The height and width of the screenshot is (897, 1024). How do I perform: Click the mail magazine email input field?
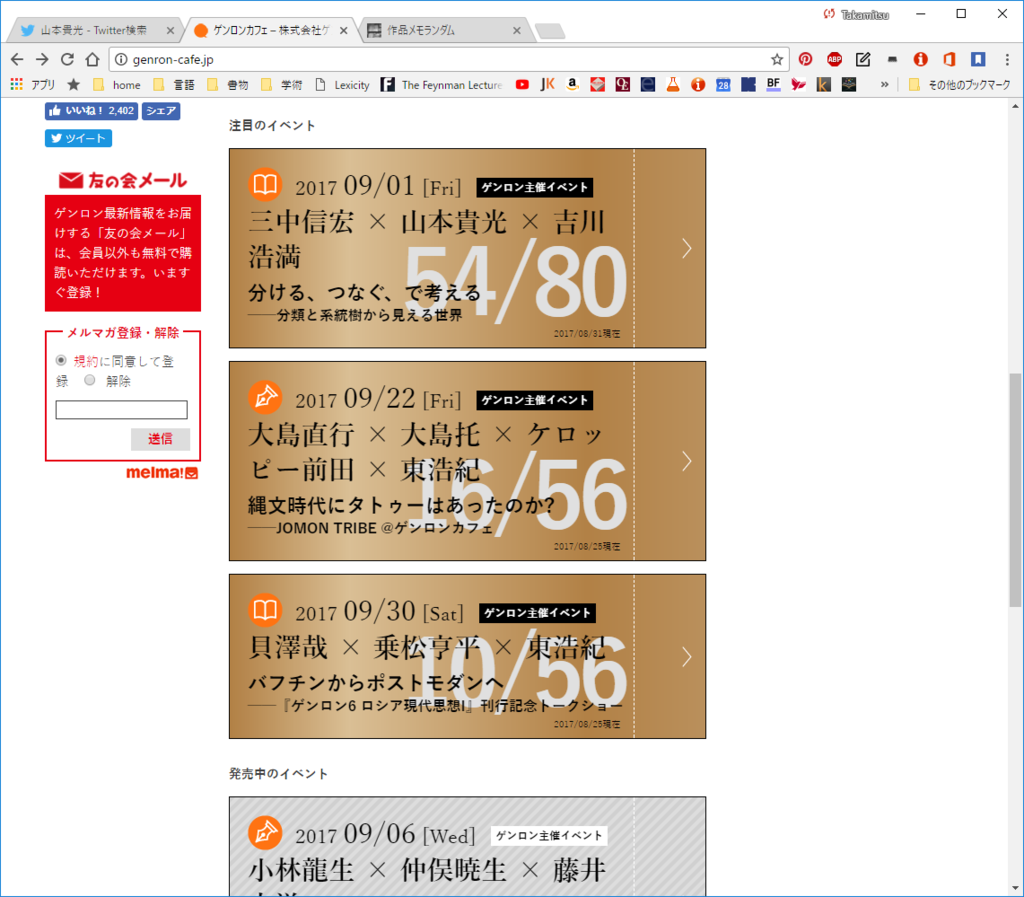coord(121,409)
